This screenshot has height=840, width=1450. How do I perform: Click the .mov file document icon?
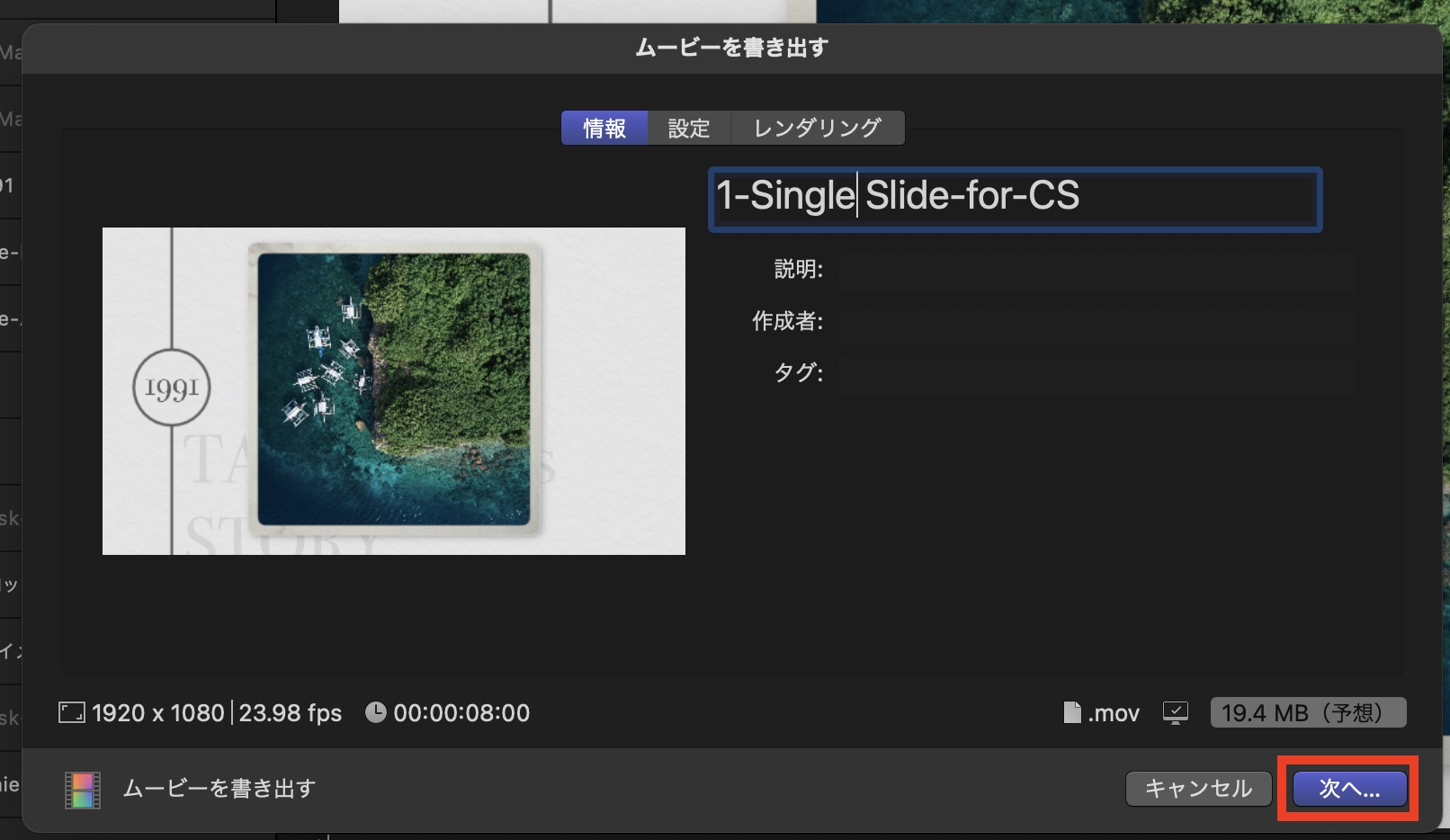[1072, 712]
